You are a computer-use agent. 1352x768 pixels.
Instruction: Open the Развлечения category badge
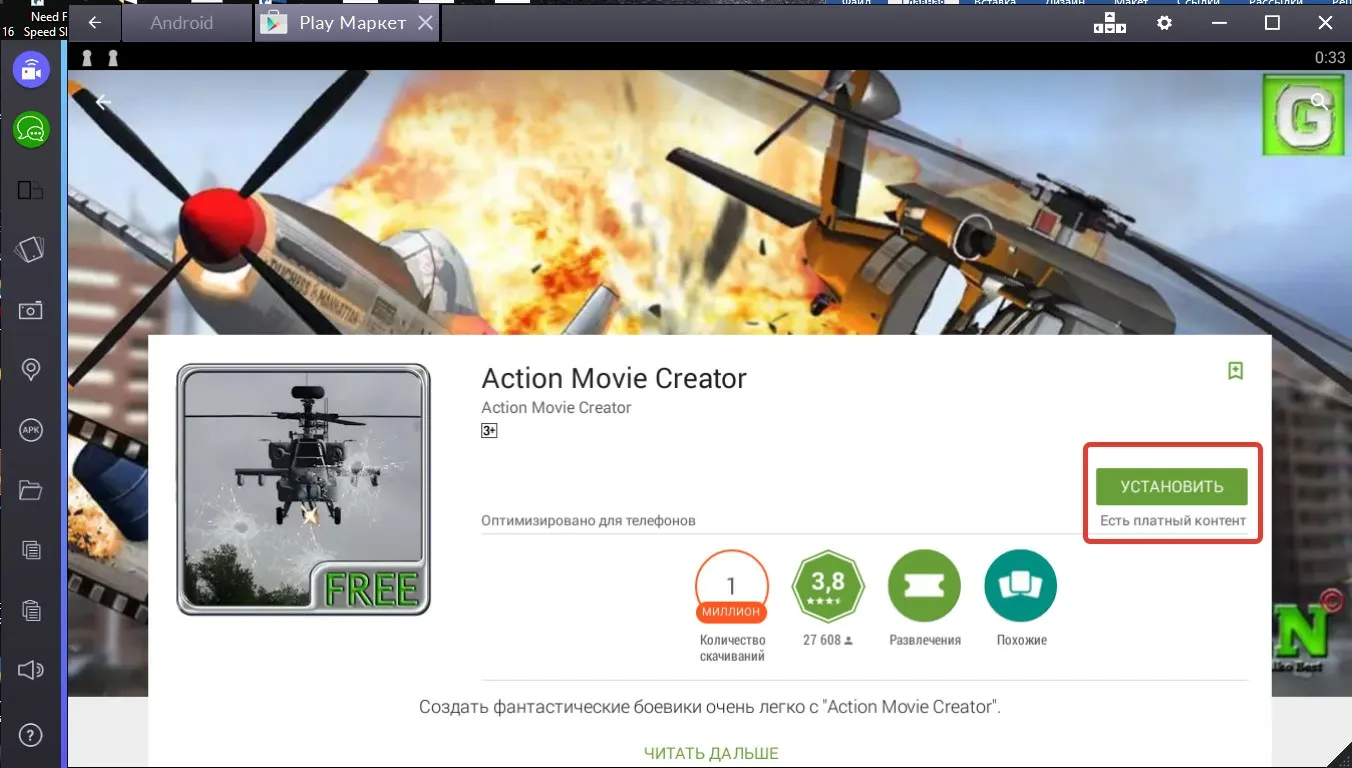[x=924, y=587]
